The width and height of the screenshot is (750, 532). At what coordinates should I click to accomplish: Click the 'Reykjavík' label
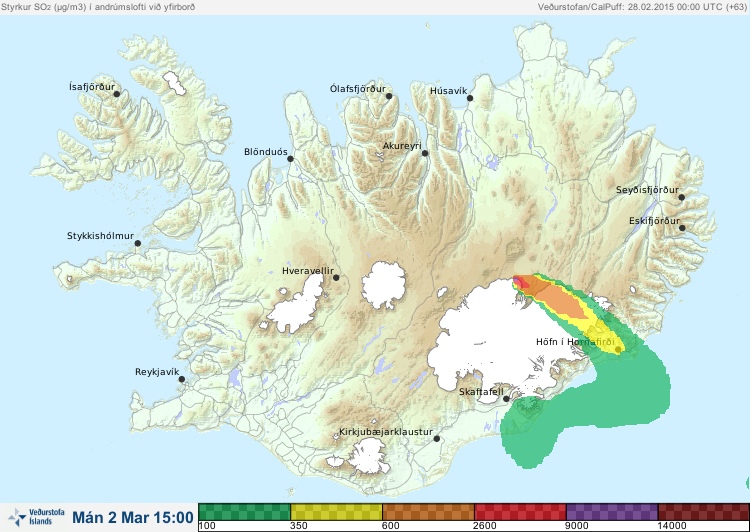coord(157,372)
